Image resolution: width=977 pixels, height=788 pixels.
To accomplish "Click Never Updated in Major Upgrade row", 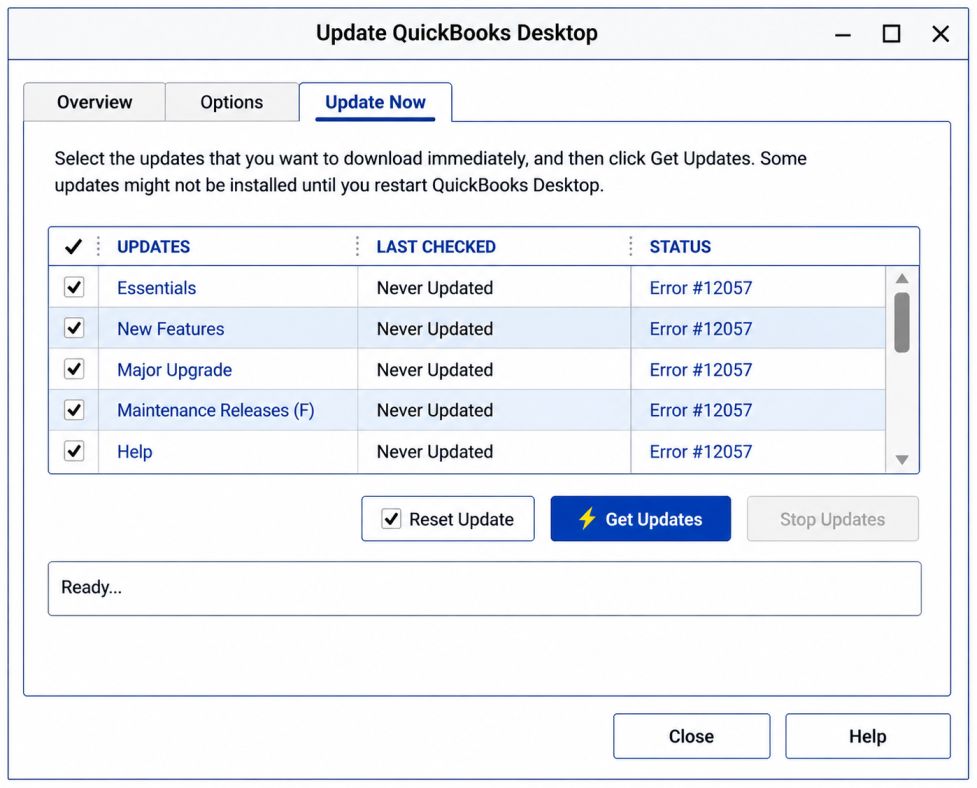I will (x=435, y=370).
